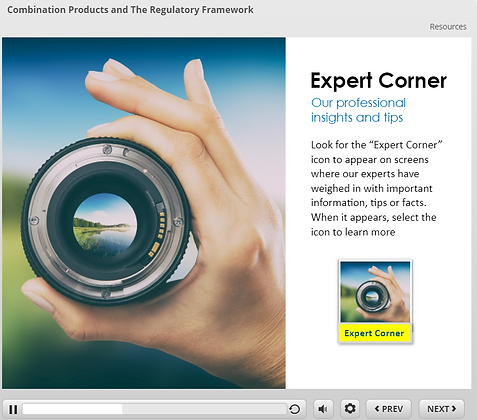Click the 'Our professional insights and tips' subtitle
477x420 pixels.
[x=358, y=110]
